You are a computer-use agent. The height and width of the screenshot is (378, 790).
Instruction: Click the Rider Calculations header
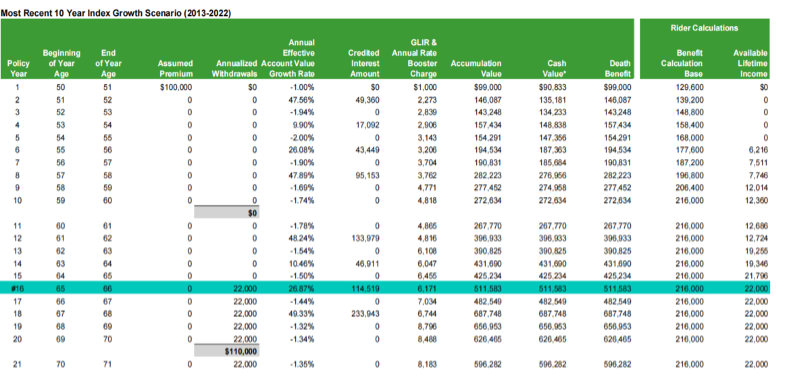coord(704,28)
